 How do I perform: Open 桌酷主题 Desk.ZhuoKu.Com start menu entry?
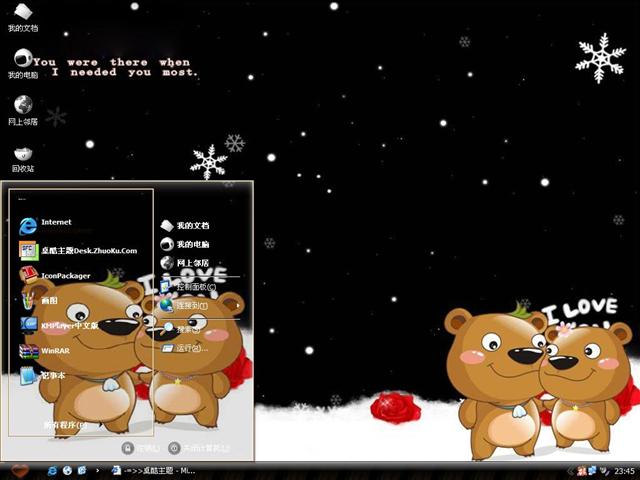coord(78,251)
